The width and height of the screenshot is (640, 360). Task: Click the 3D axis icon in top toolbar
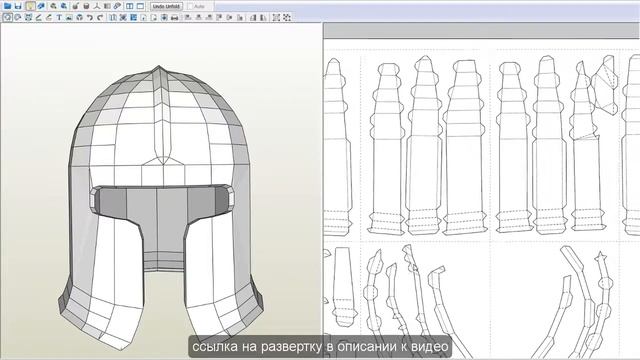[97, 6]
